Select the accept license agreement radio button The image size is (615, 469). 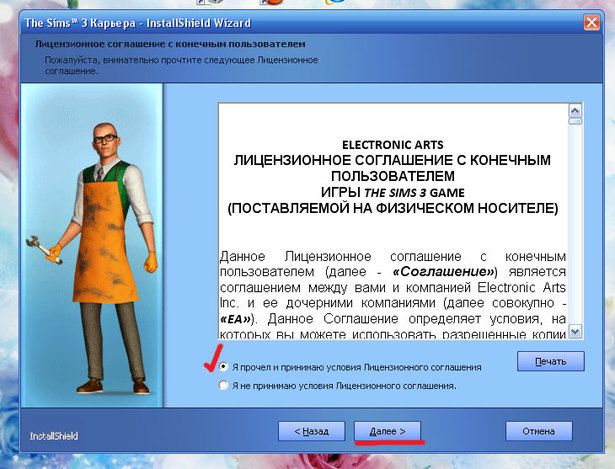(x=222, y=367)
